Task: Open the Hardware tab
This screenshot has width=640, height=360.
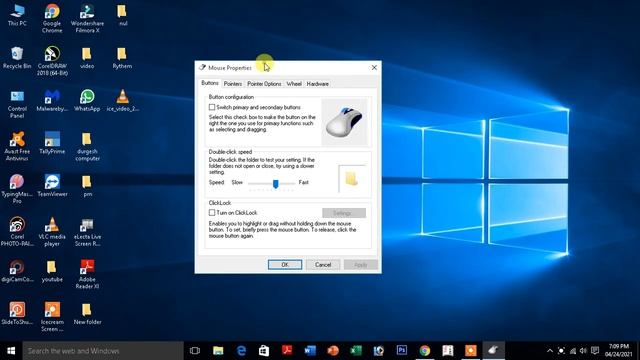Action: [318, 84]
